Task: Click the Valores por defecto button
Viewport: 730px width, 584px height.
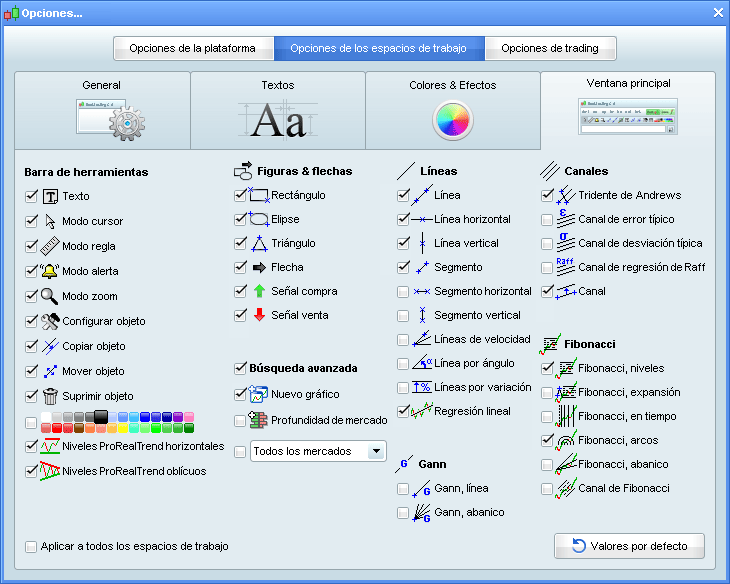Action: (x=629, y=546)
